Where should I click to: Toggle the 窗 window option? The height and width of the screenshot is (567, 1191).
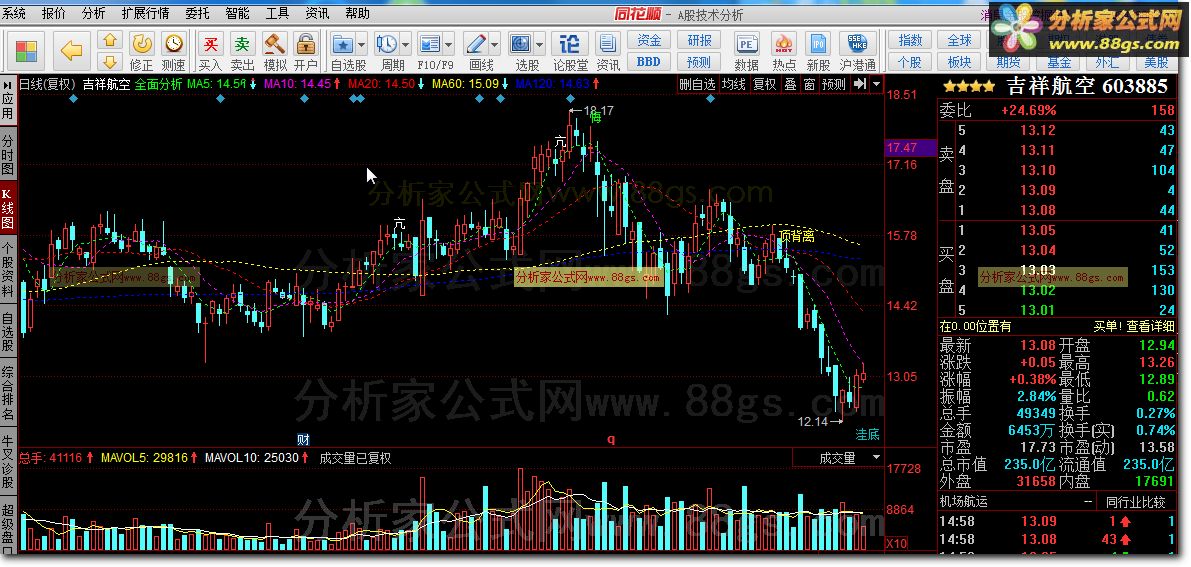(808, 84)
